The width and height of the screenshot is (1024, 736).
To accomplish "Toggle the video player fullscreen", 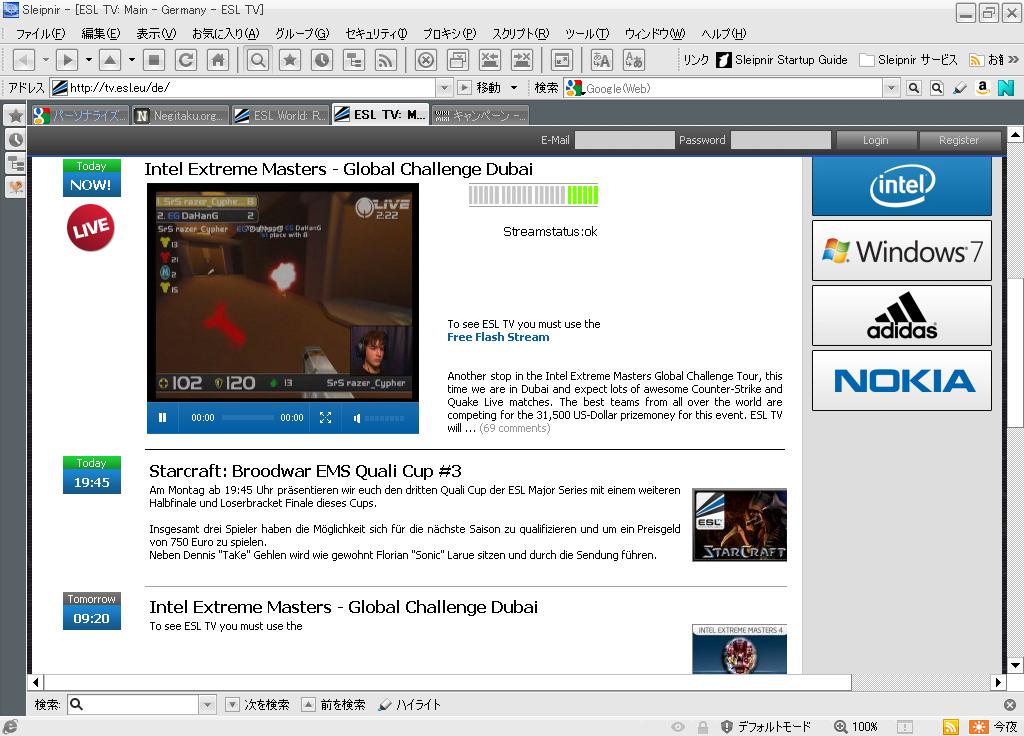I will tap(325, 417).
